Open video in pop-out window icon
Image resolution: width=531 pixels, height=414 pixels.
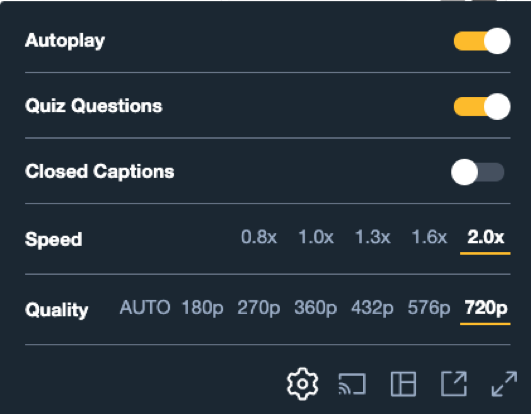pyautogui.click(x=454, y=384)
